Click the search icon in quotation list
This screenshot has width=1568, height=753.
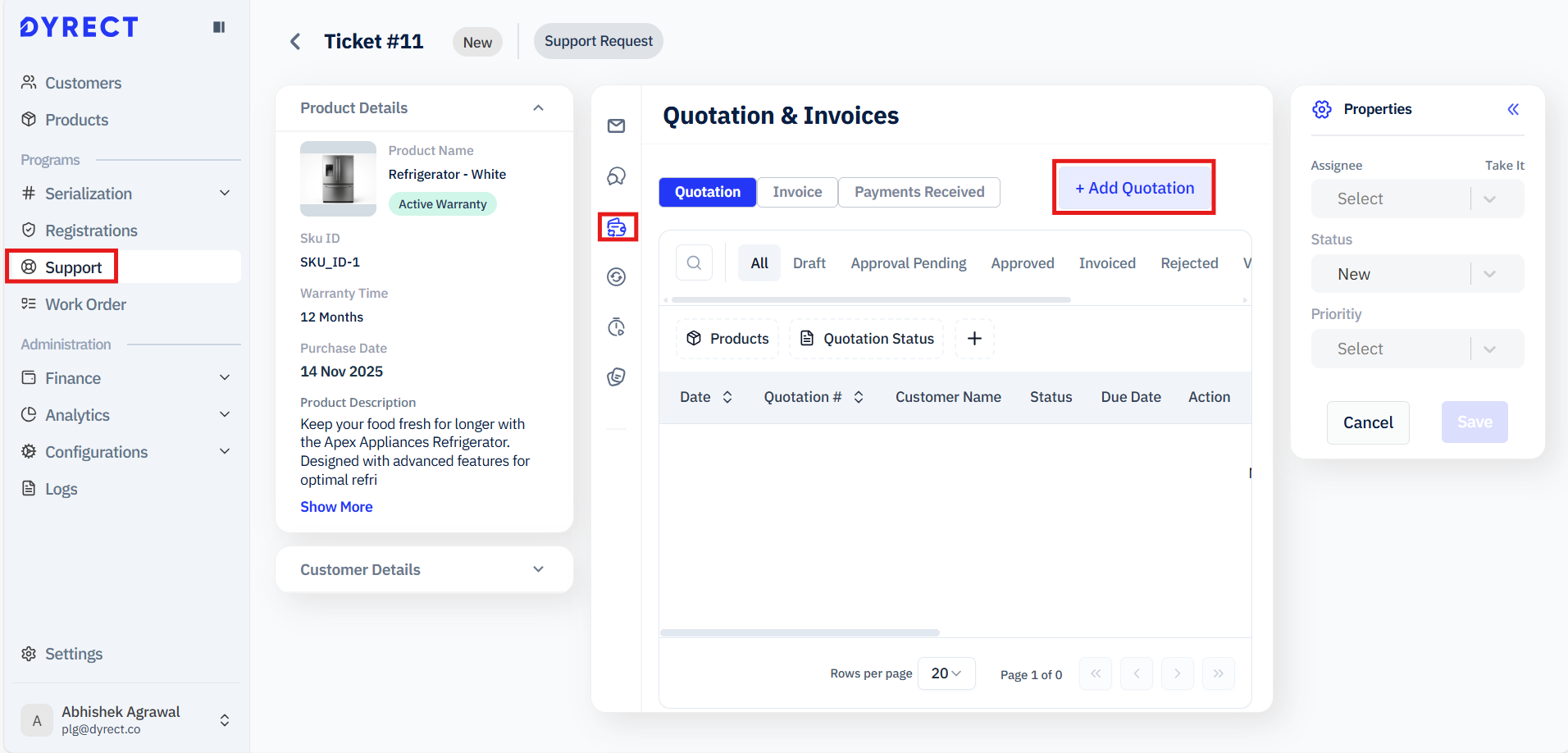[694, 262]
